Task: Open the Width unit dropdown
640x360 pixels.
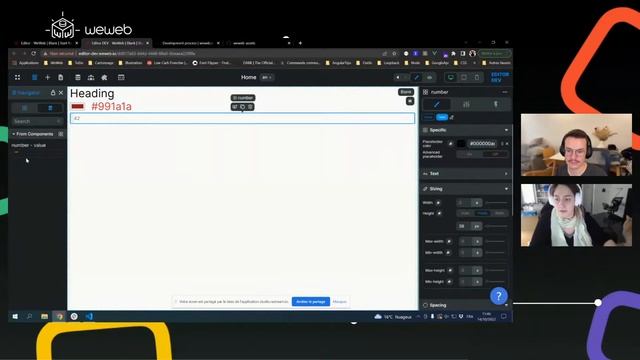Action: click(477, 202)
